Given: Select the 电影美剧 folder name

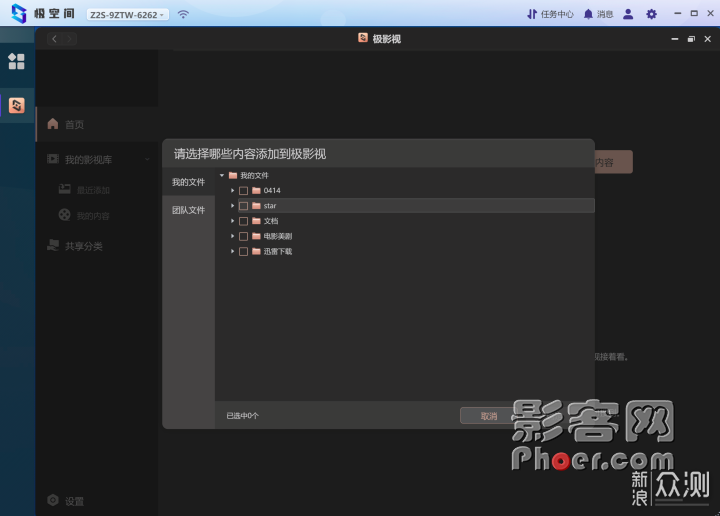Looking at the screenshot, I should tap(278, 236).
